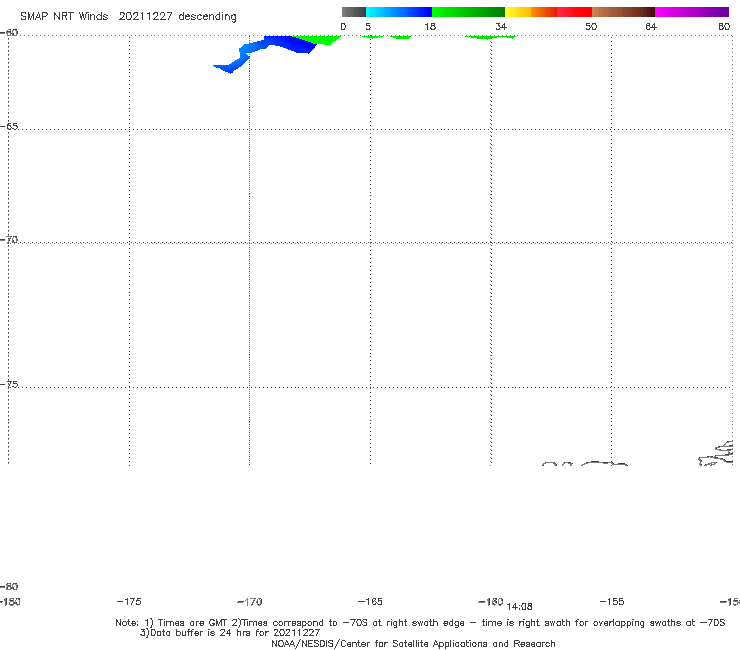The image size is (740, 650).
Task: Click the color bar label '18'
Action: pos(430,27)
